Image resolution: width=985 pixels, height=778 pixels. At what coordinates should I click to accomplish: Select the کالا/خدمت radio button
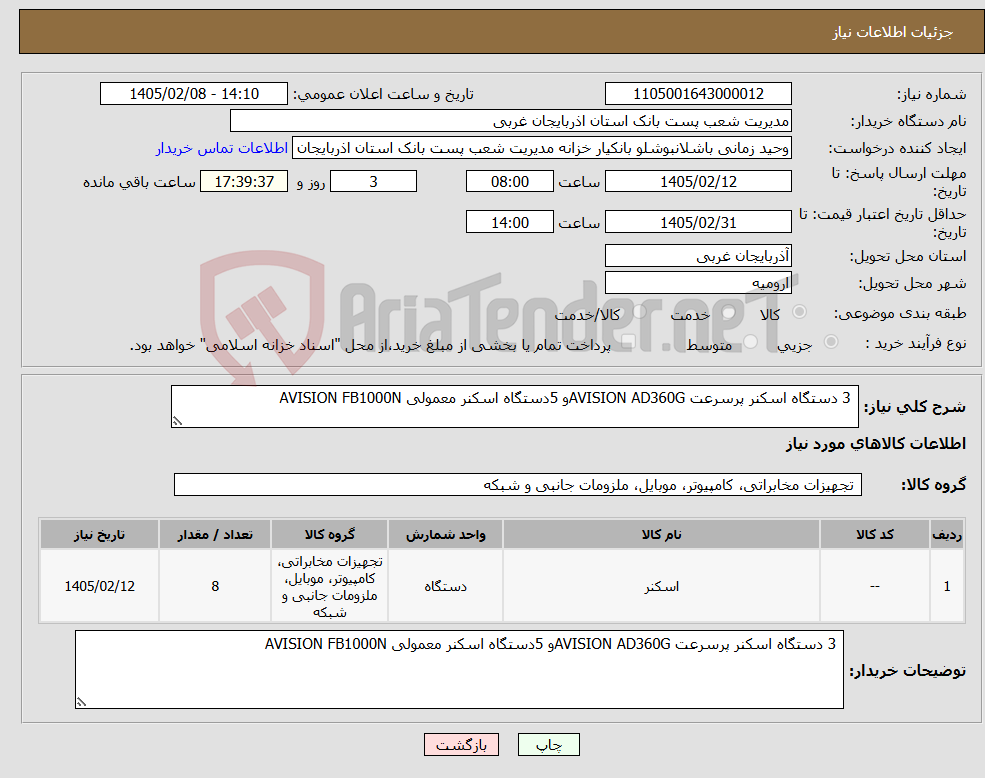click(x=639, y=312)
